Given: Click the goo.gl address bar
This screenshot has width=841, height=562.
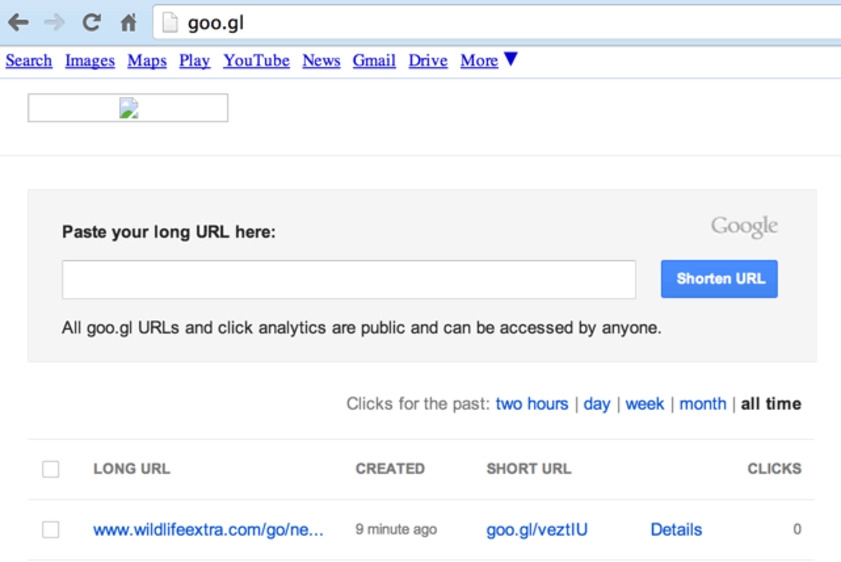Looking at the screenshot, I should 500,22.
